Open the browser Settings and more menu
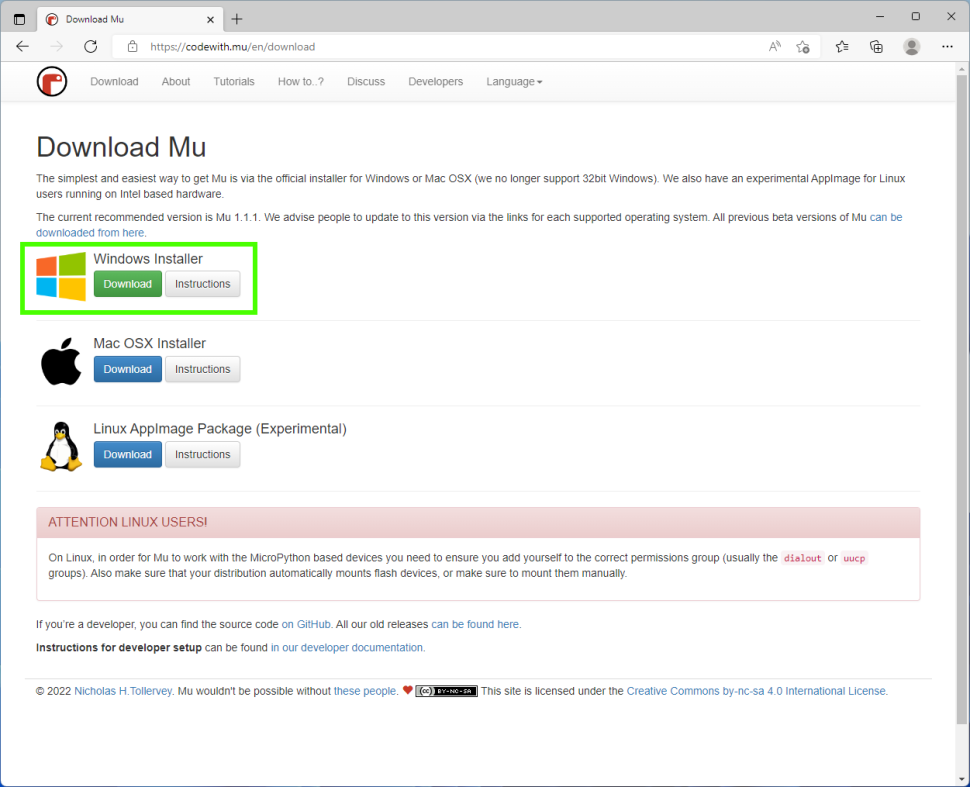The width and height of the screenshot is (970, 787). point(947,46)
